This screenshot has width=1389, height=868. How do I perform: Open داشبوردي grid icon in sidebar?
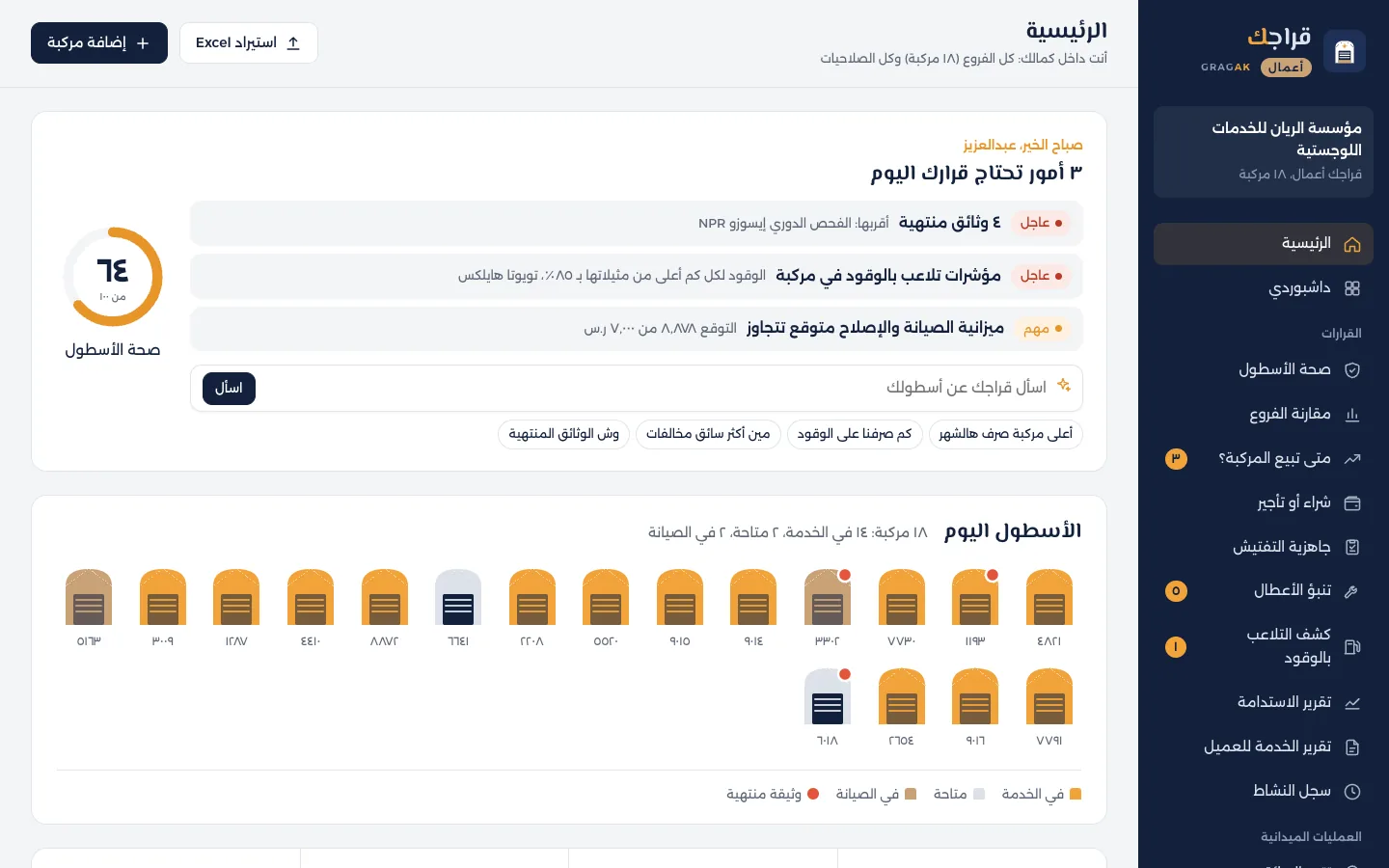coord(1352,288)
